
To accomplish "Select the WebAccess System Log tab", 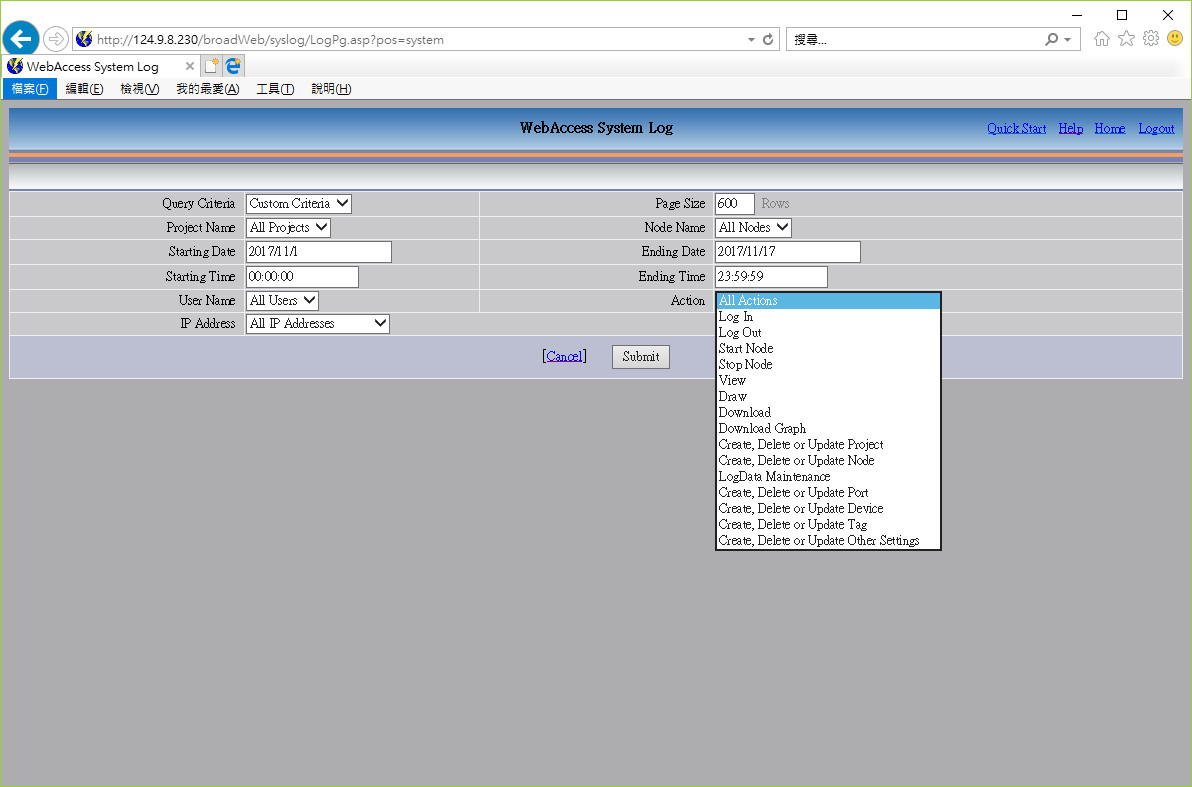I will (x=101, y=66).
